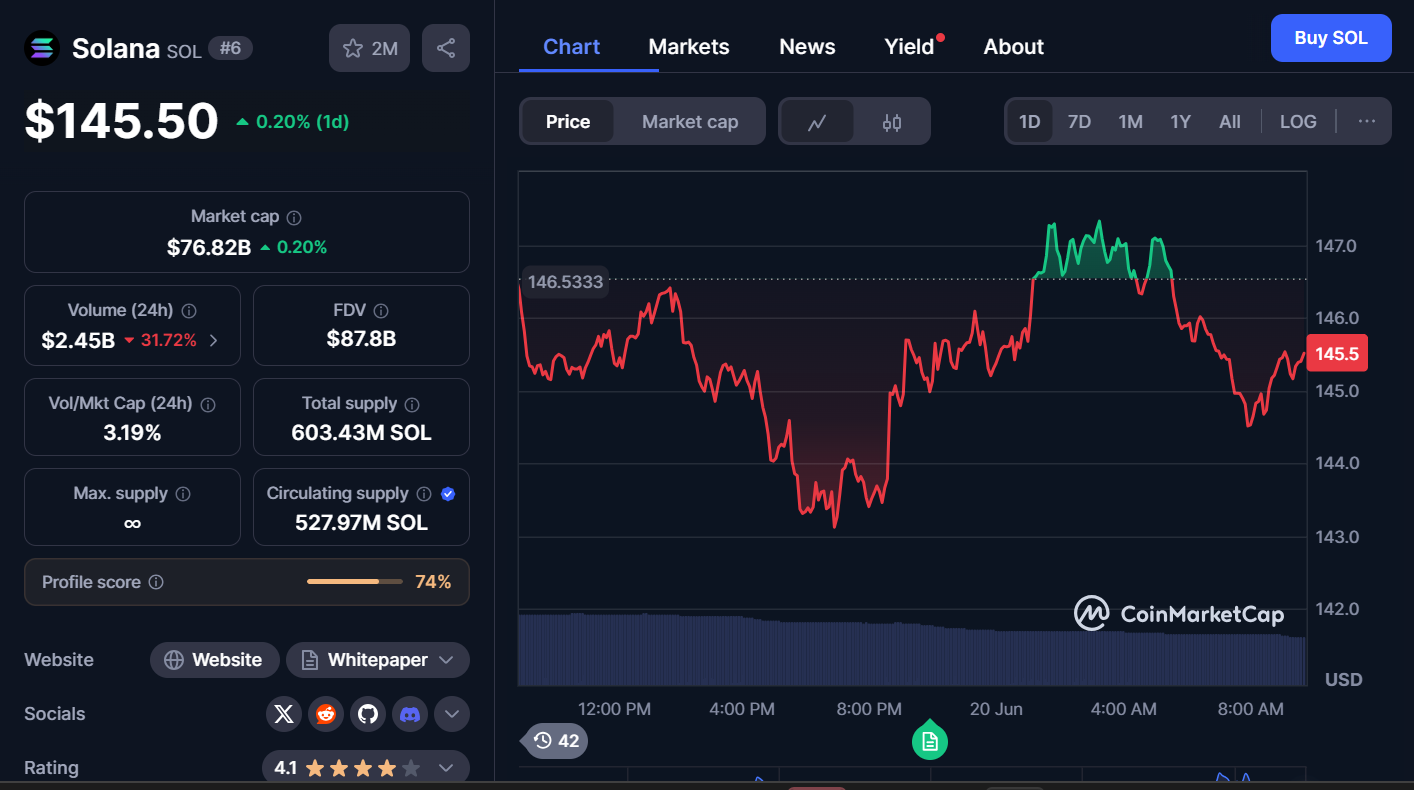Open the Chart tab
1414x790 pixels.
(572, 47)
